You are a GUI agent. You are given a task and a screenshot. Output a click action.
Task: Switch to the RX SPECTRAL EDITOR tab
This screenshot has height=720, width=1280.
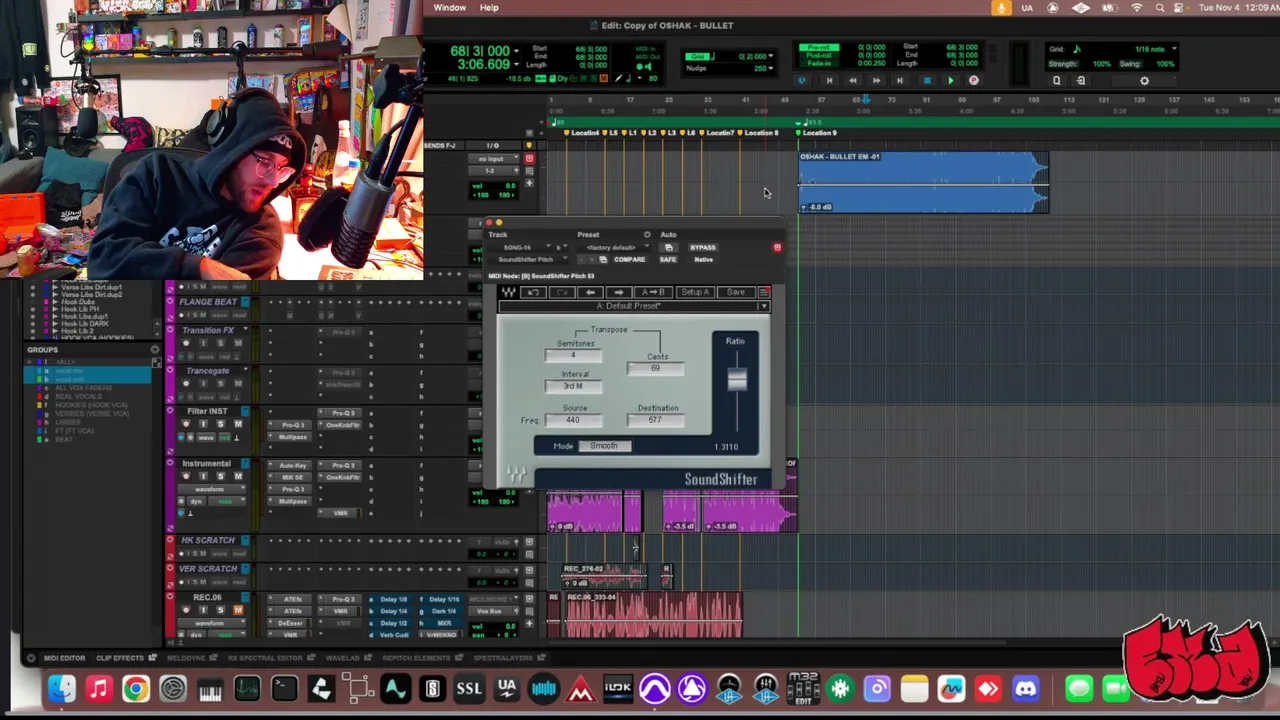click(x=263, y=658)
